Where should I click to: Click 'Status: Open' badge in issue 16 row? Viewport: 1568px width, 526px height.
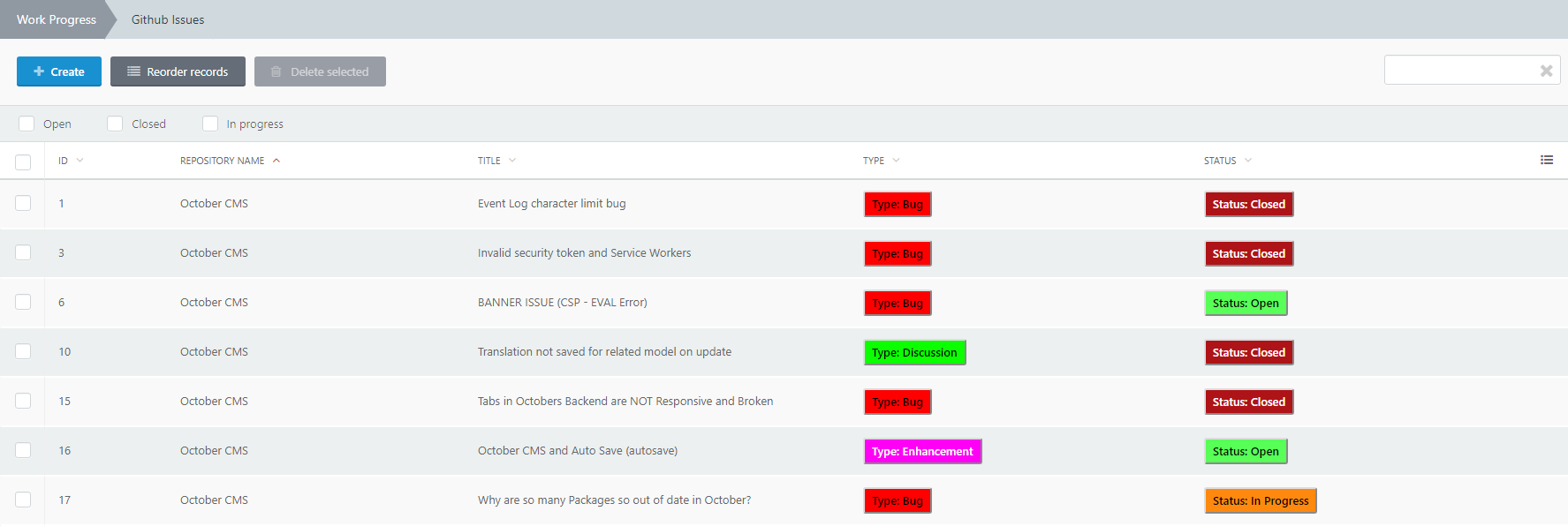(x=1246, y=451)
